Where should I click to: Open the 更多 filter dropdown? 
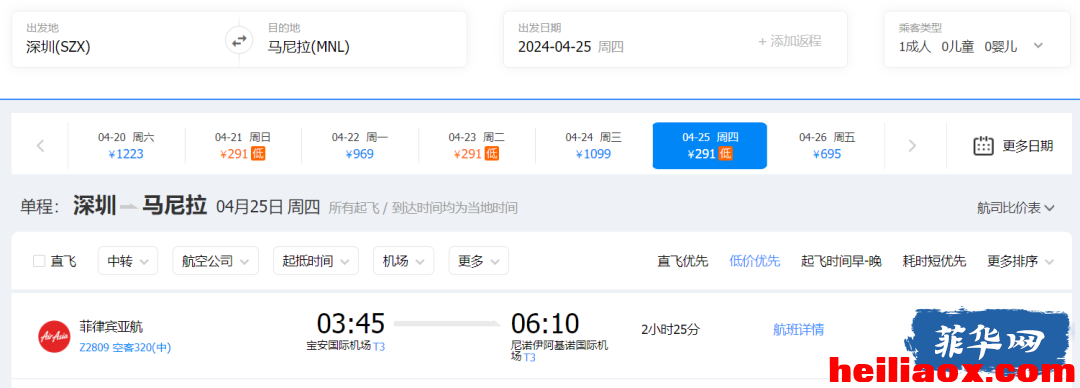(x=479, y=261)
